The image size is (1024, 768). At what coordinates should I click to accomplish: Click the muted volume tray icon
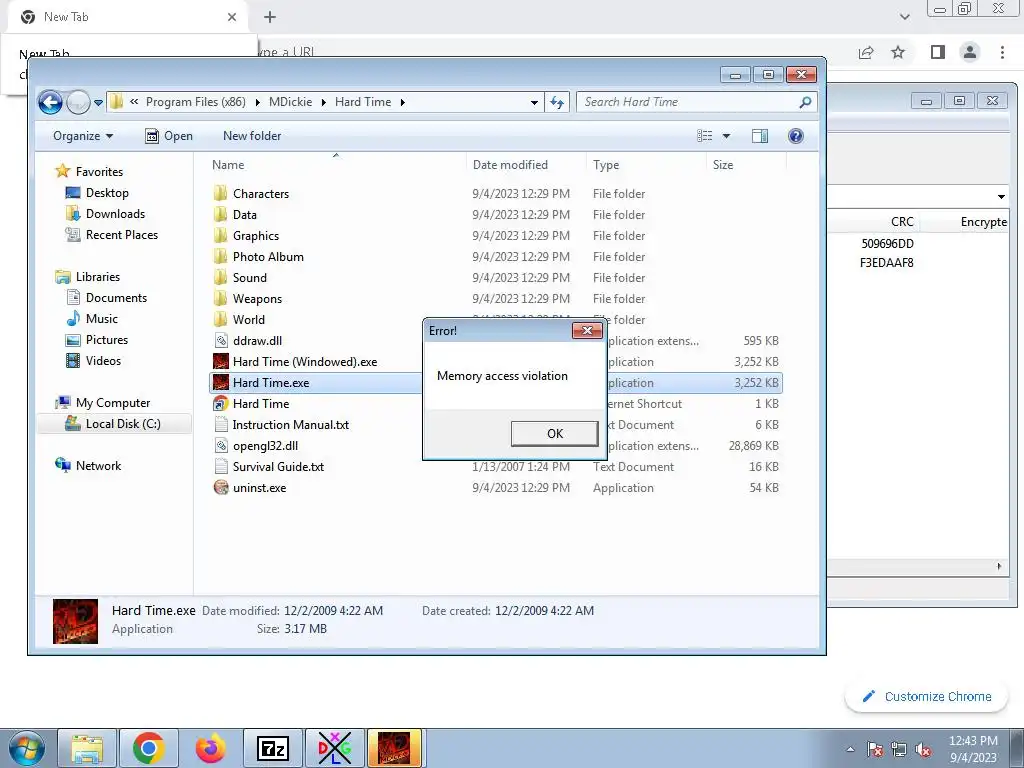923,750
